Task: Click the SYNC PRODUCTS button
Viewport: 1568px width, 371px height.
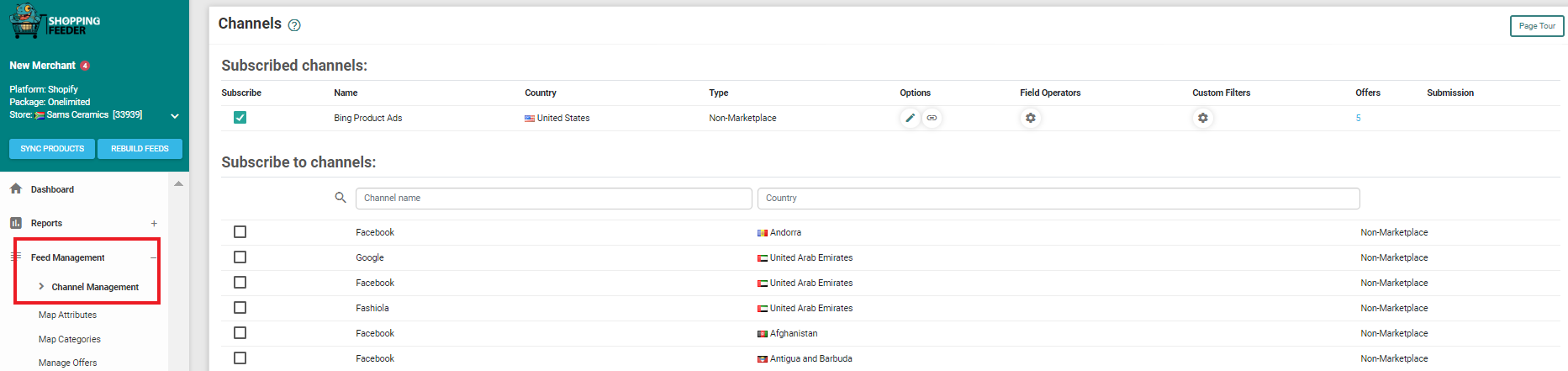Action: point(52,149)
